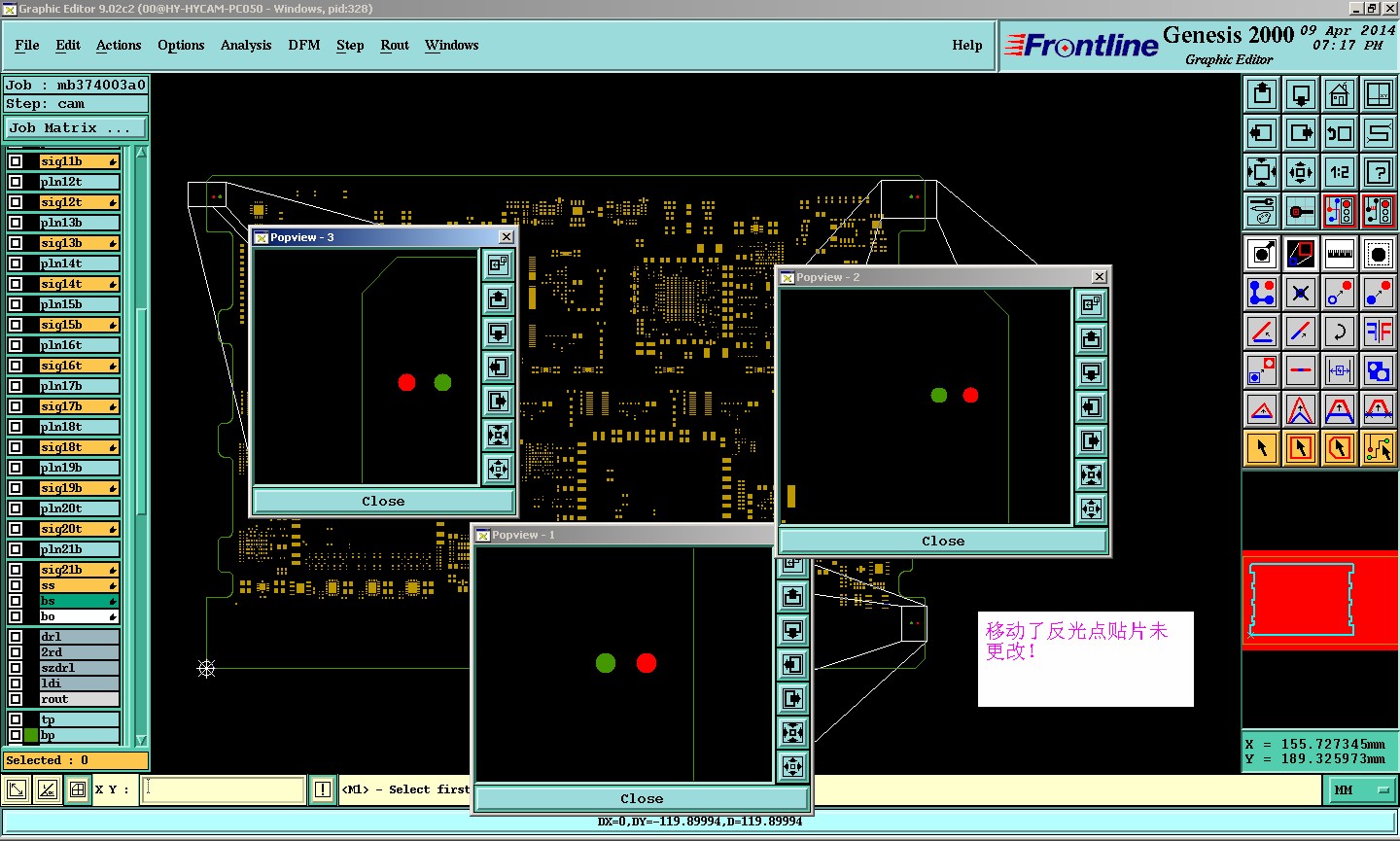Select the 2rd layer name
The image size is (1400, 841).
coord(79,652)
